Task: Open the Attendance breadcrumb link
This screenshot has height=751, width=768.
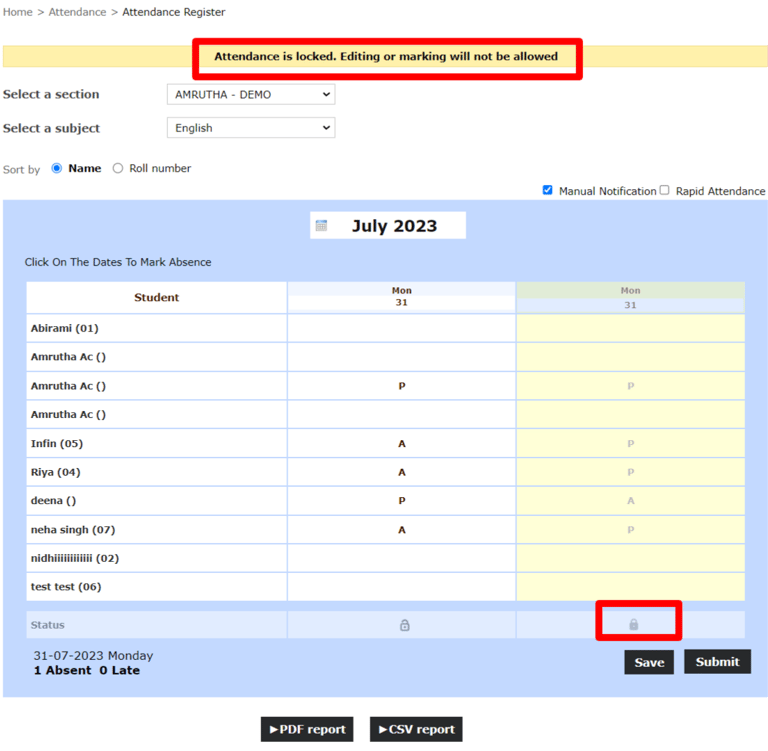Action: (x=77, y=12)
